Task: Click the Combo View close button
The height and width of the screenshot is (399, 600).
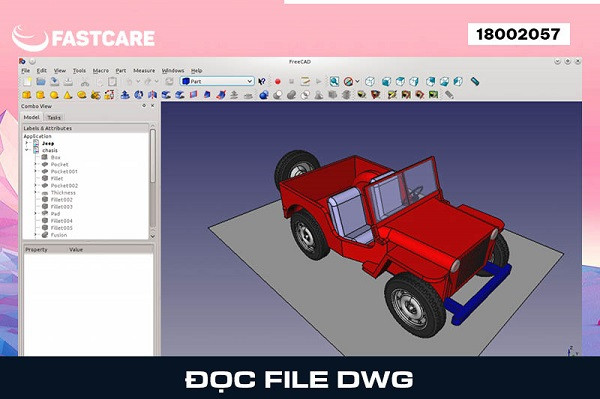Action: tap(153, 106)
